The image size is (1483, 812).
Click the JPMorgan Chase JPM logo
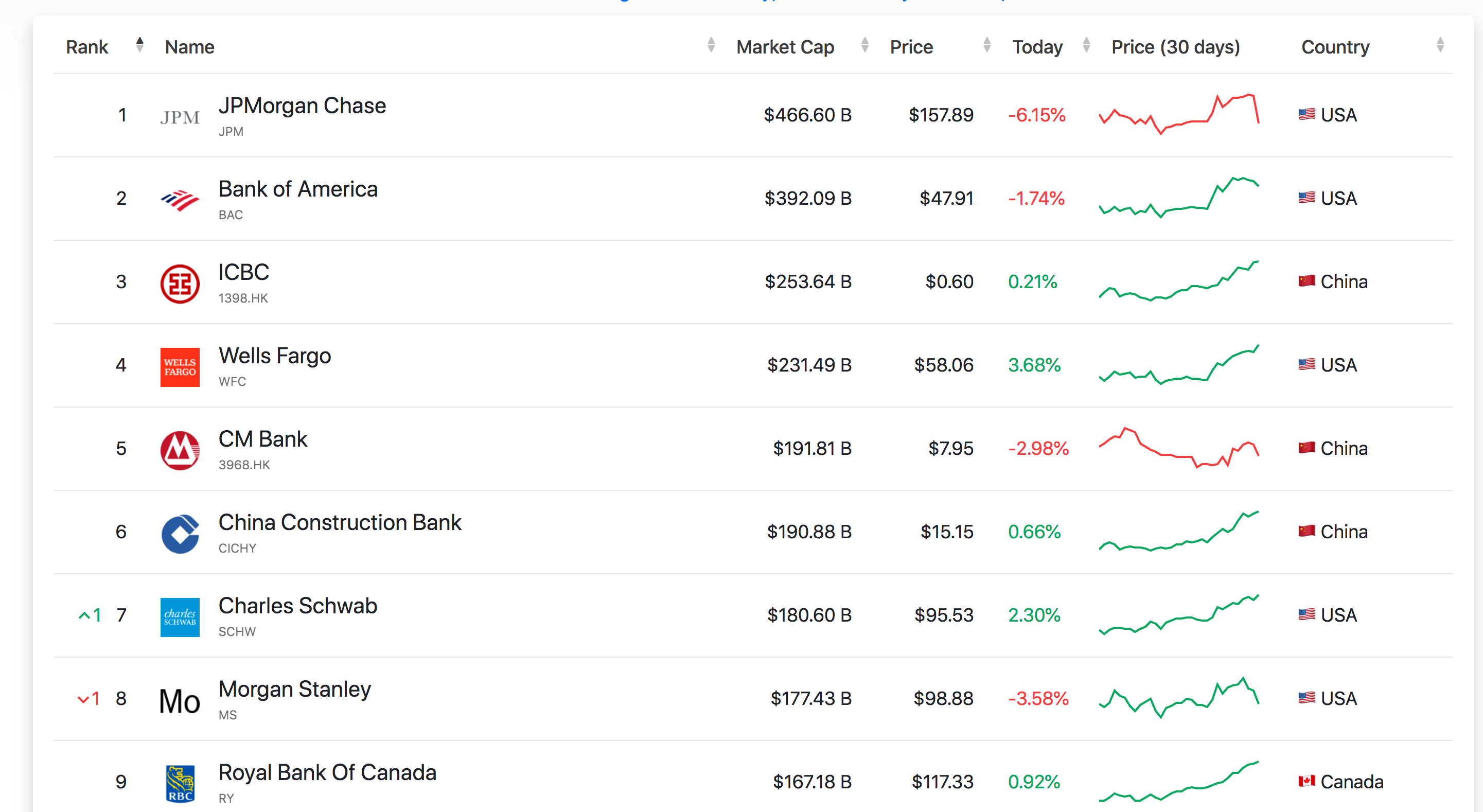180,117
